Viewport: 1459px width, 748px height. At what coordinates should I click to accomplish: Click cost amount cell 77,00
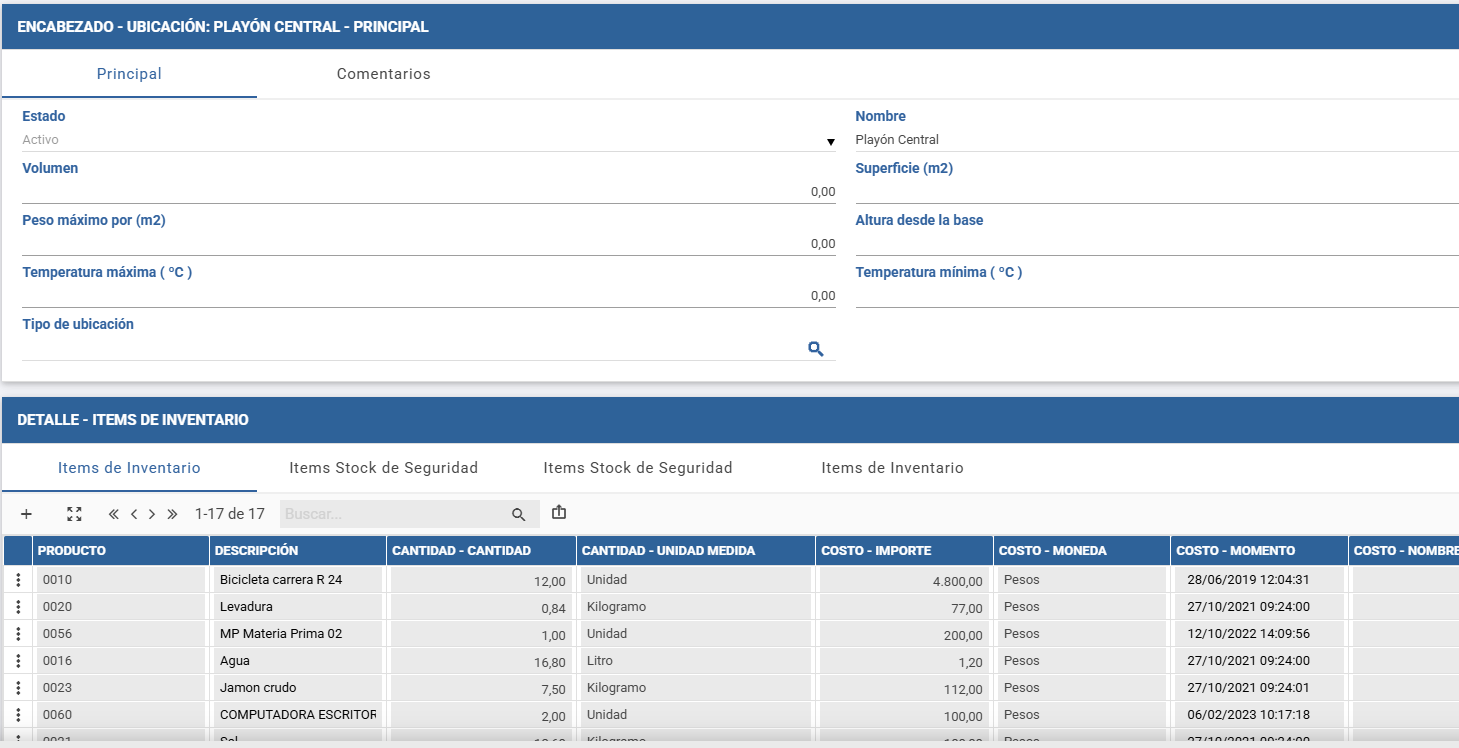tap(904, 607)
